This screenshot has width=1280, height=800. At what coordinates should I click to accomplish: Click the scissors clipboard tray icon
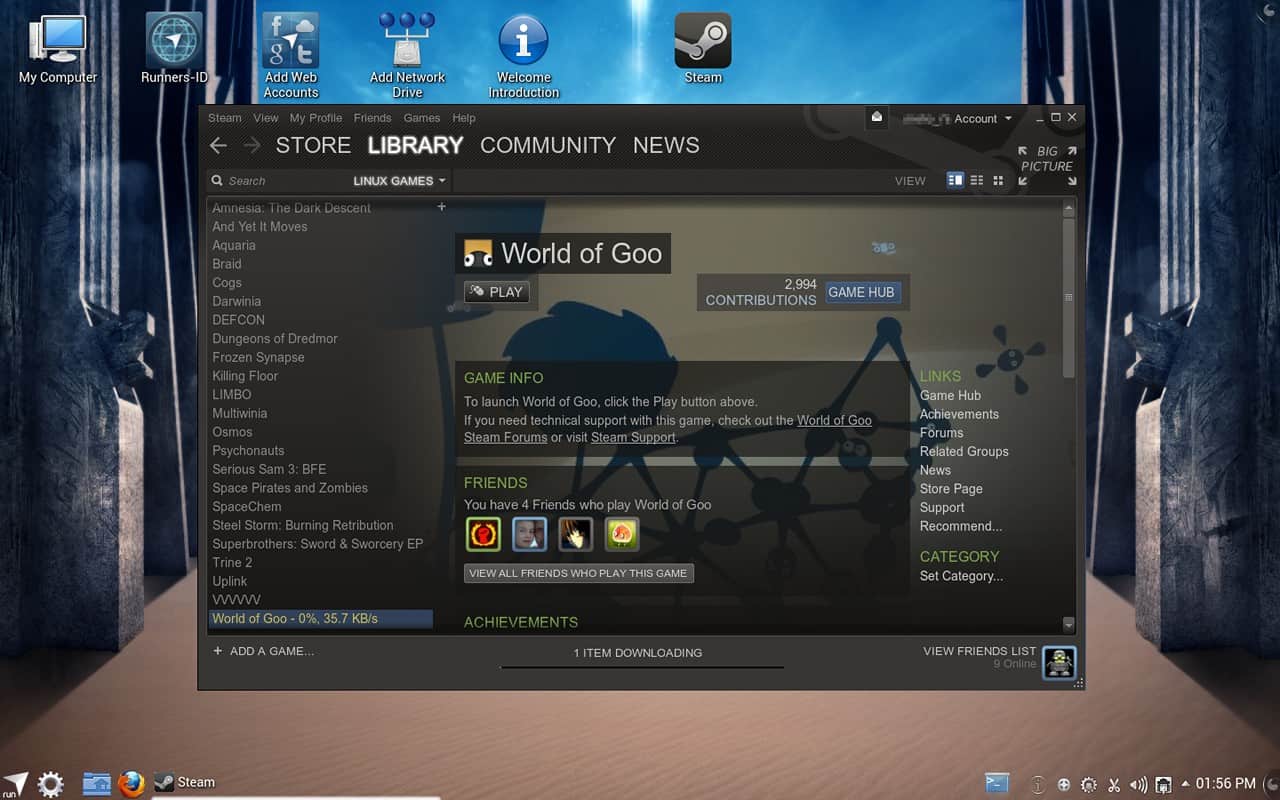click(x=1114, y=784)
